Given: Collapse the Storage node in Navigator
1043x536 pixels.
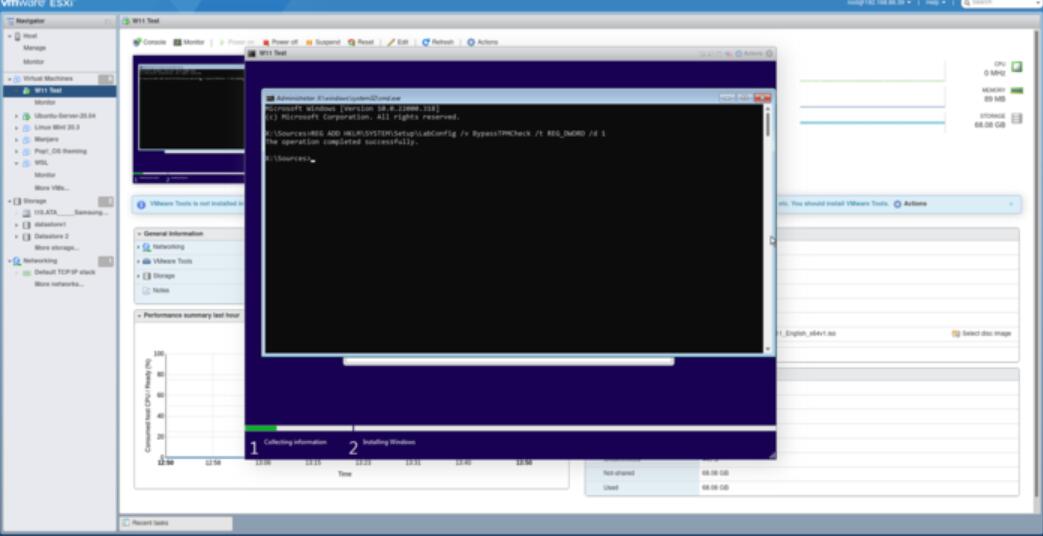Looking at the screenshot, I should [9, 201].
